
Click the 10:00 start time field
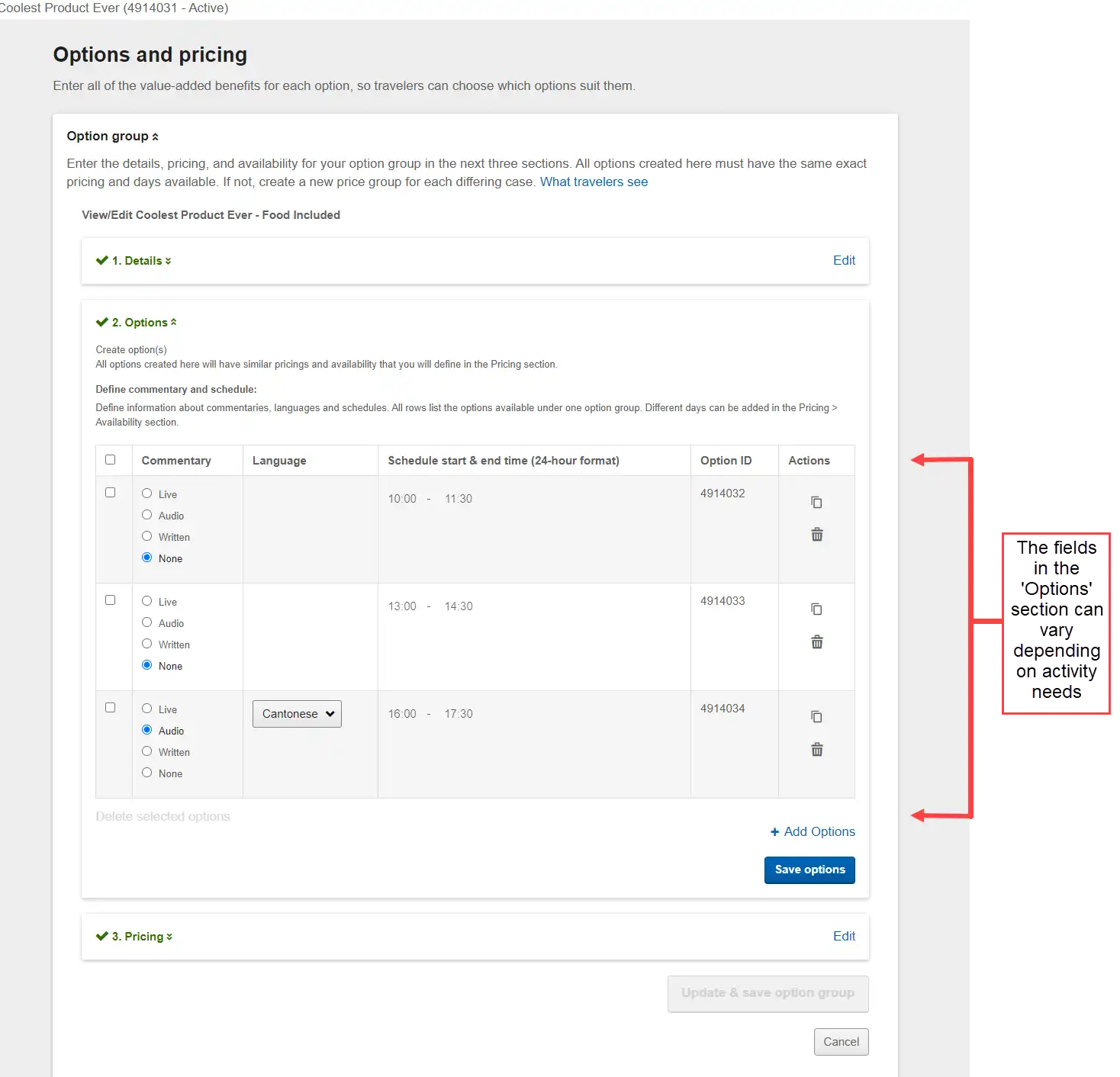[x=402, y=499]
